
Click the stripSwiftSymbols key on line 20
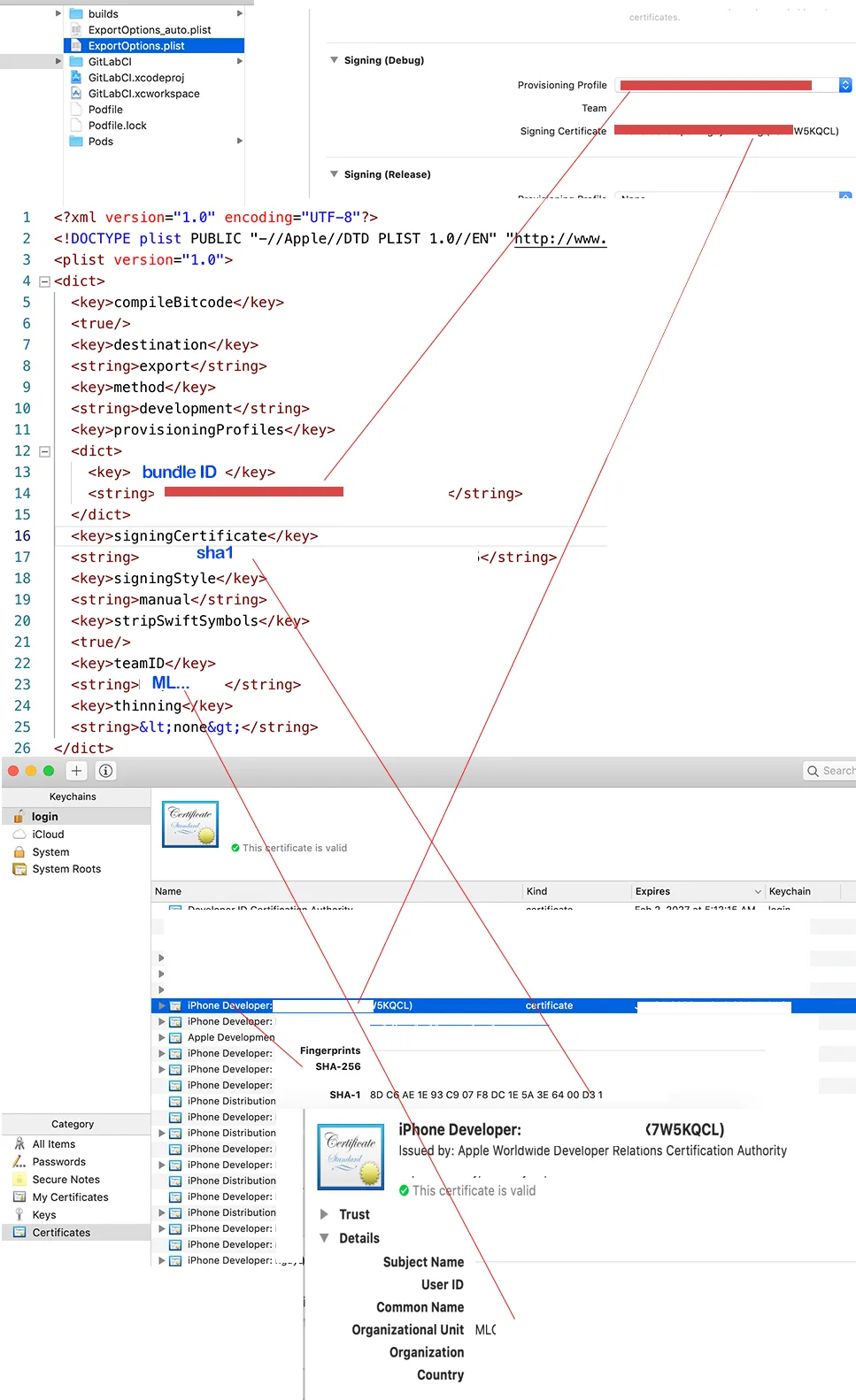(190, 620)
